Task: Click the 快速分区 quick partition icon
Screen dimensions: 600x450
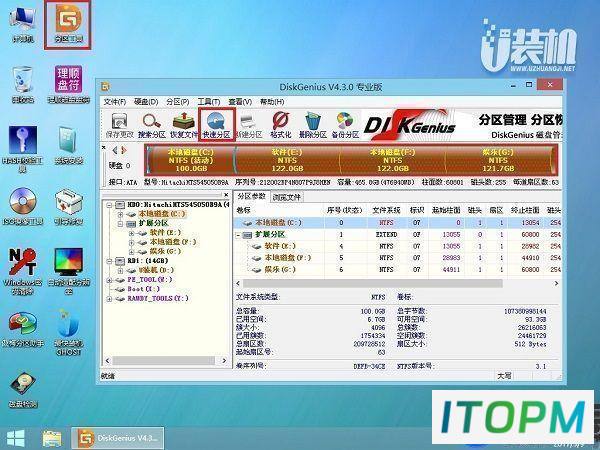Action: point(217,125)
